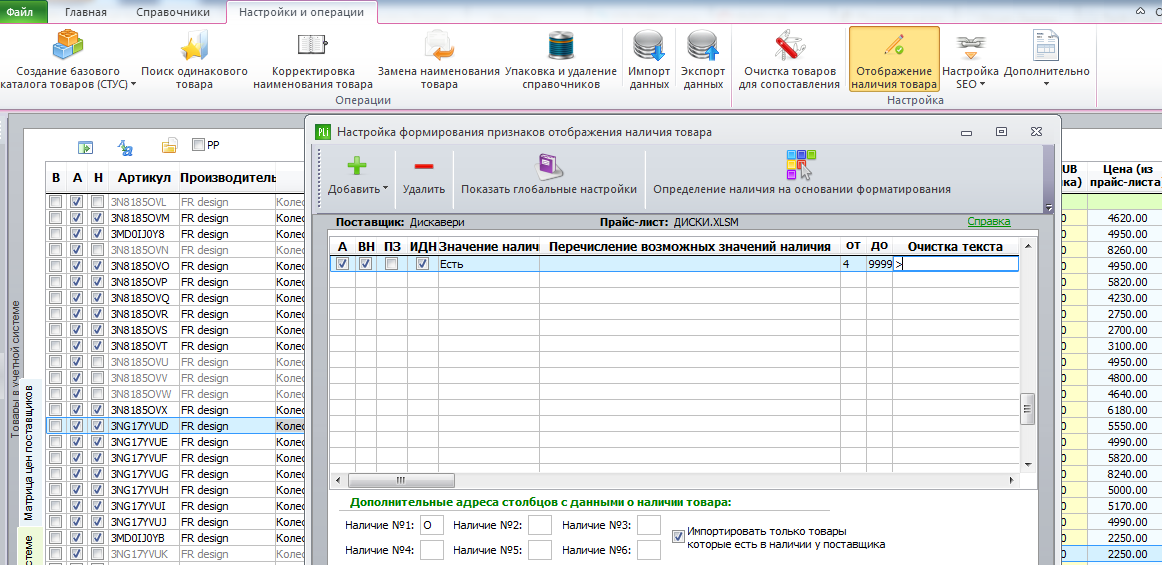Viewport: 1162px width, 565px height.
Task: Click the right-side vertical scrollbar handle
Action: [1027, 409]
